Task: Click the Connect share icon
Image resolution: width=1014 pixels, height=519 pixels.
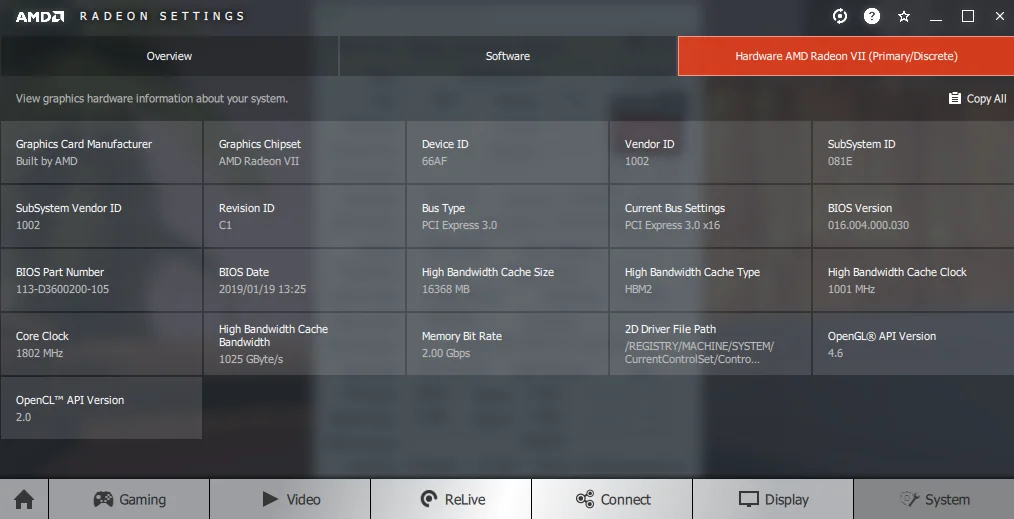Action: pyautogui.click(x=585, y=499)
